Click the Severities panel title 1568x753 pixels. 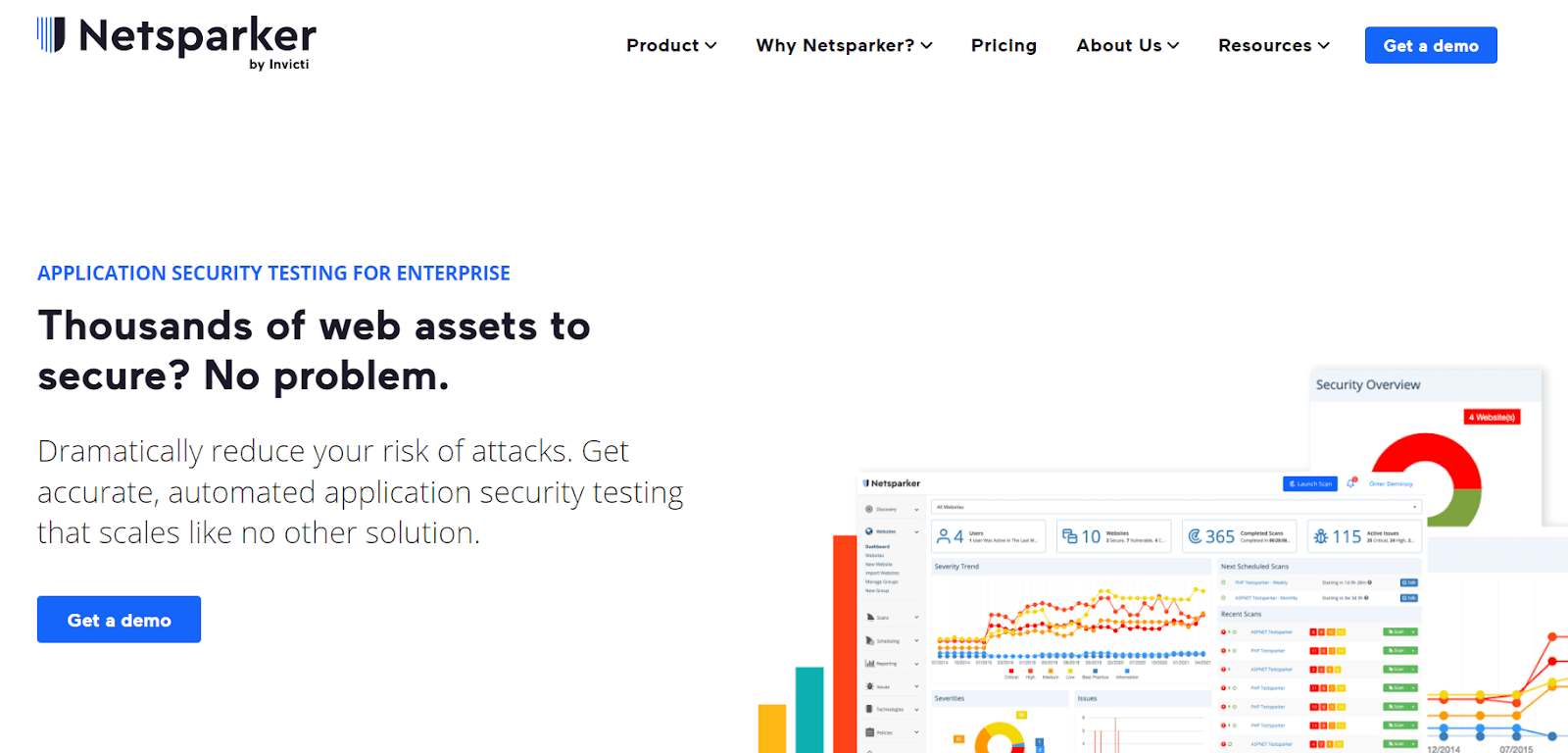click(x=950, y=698)
